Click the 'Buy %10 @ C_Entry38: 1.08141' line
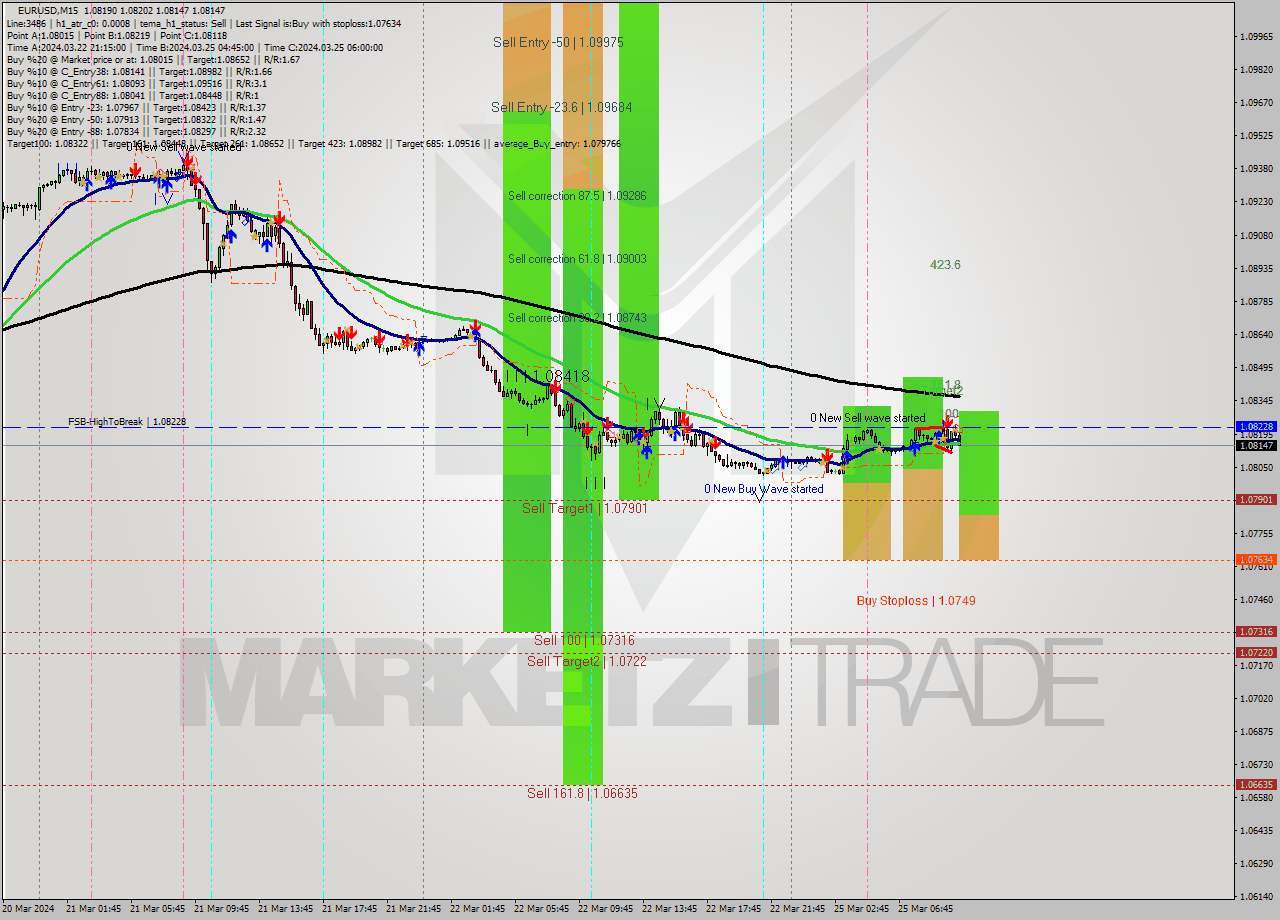Image resolution: width=1280 pixels, height=920 pixels. 139,71
